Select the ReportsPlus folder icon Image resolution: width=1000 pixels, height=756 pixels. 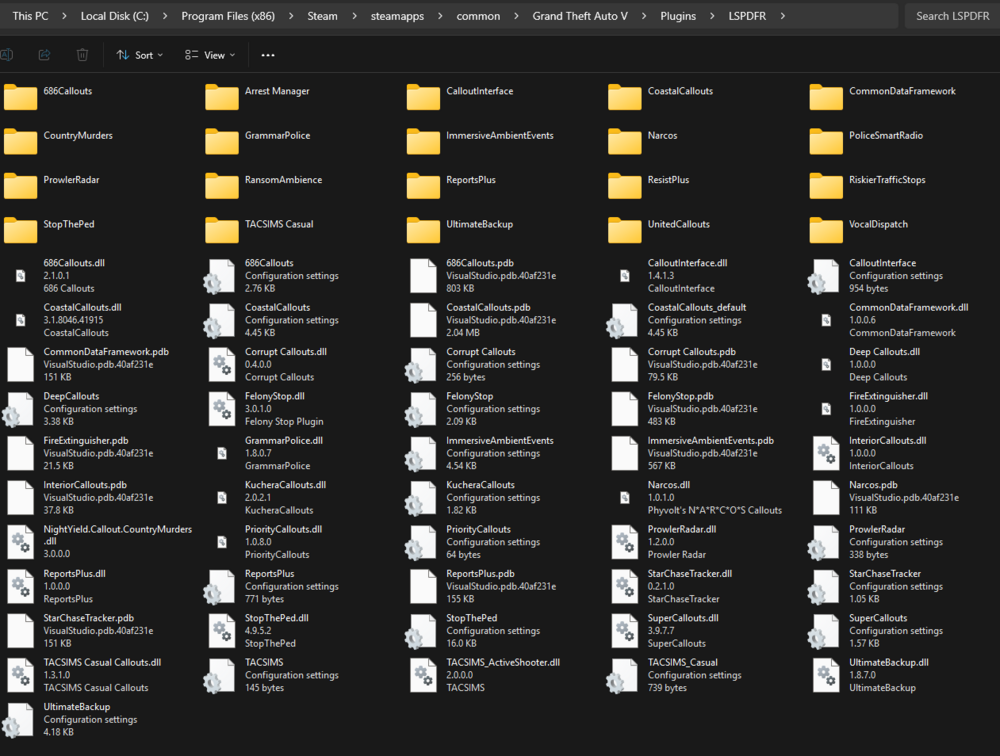(423, 186)
